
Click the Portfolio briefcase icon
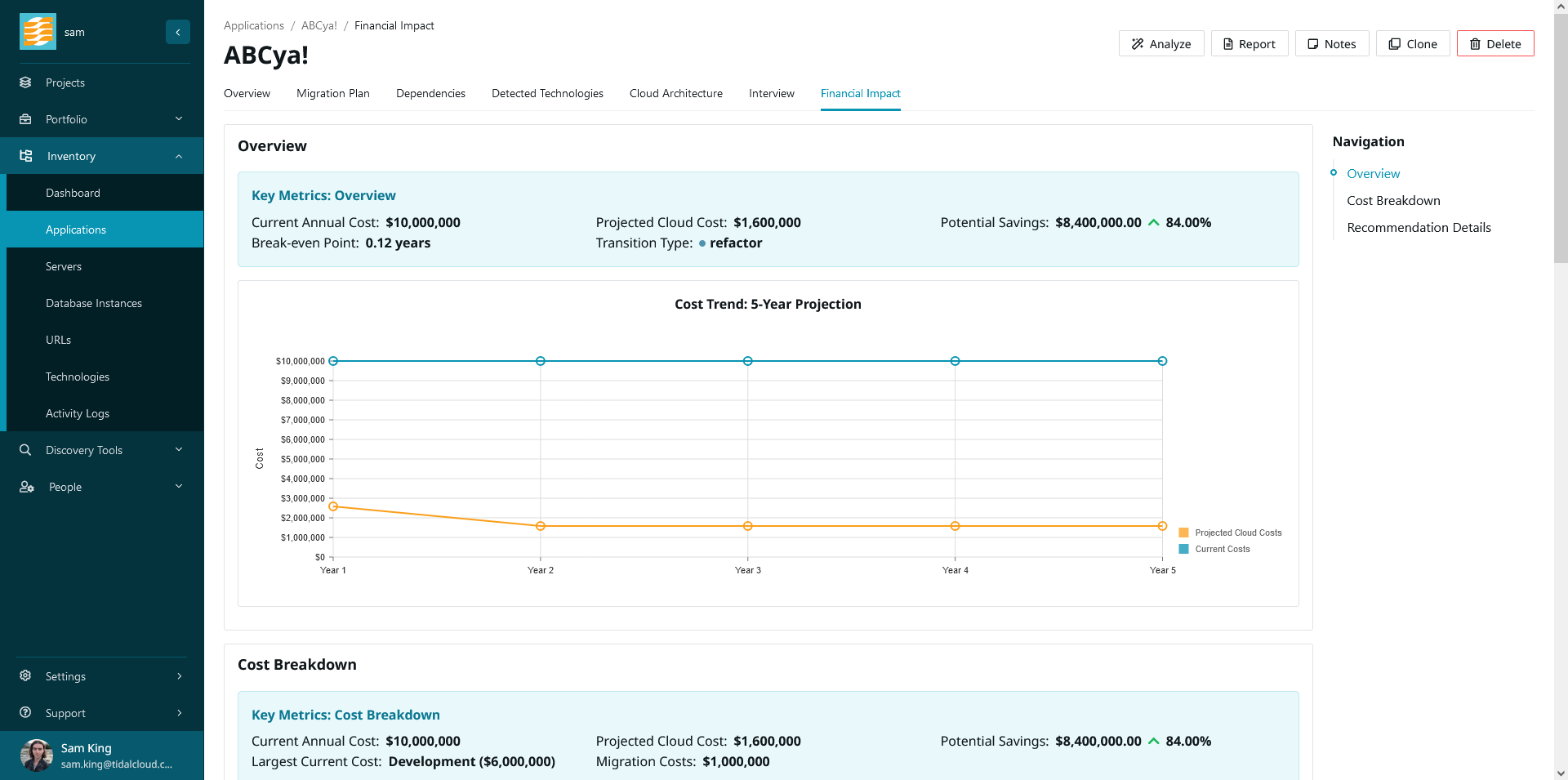click(25, 119)
